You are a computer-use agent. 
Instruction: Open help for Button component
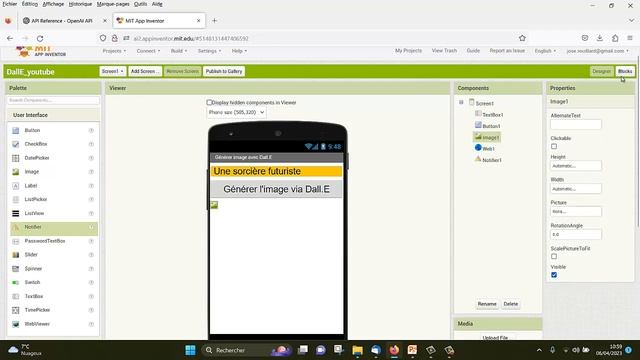coord(91,130)
